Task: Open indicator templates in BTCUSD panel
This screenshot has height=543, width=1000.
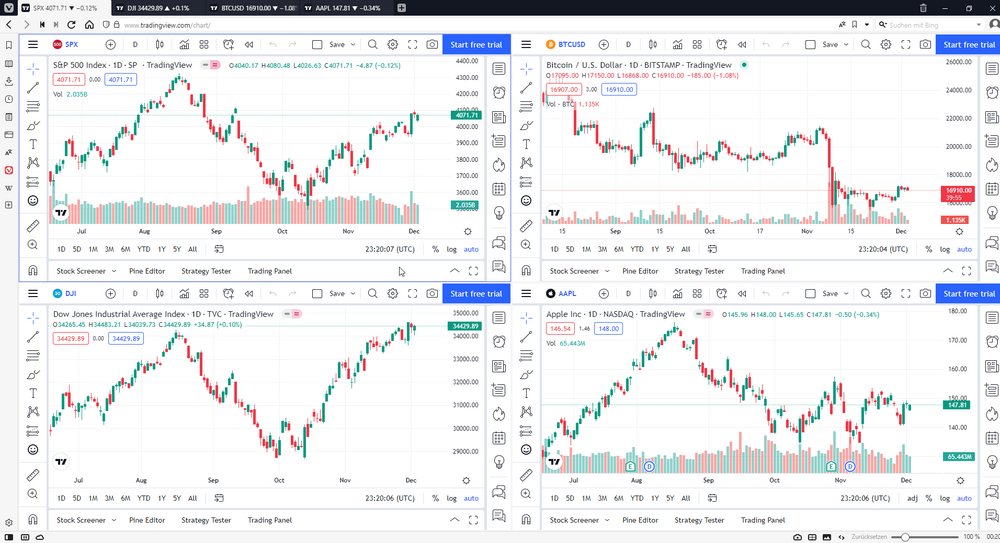Action: pos(697,45)
